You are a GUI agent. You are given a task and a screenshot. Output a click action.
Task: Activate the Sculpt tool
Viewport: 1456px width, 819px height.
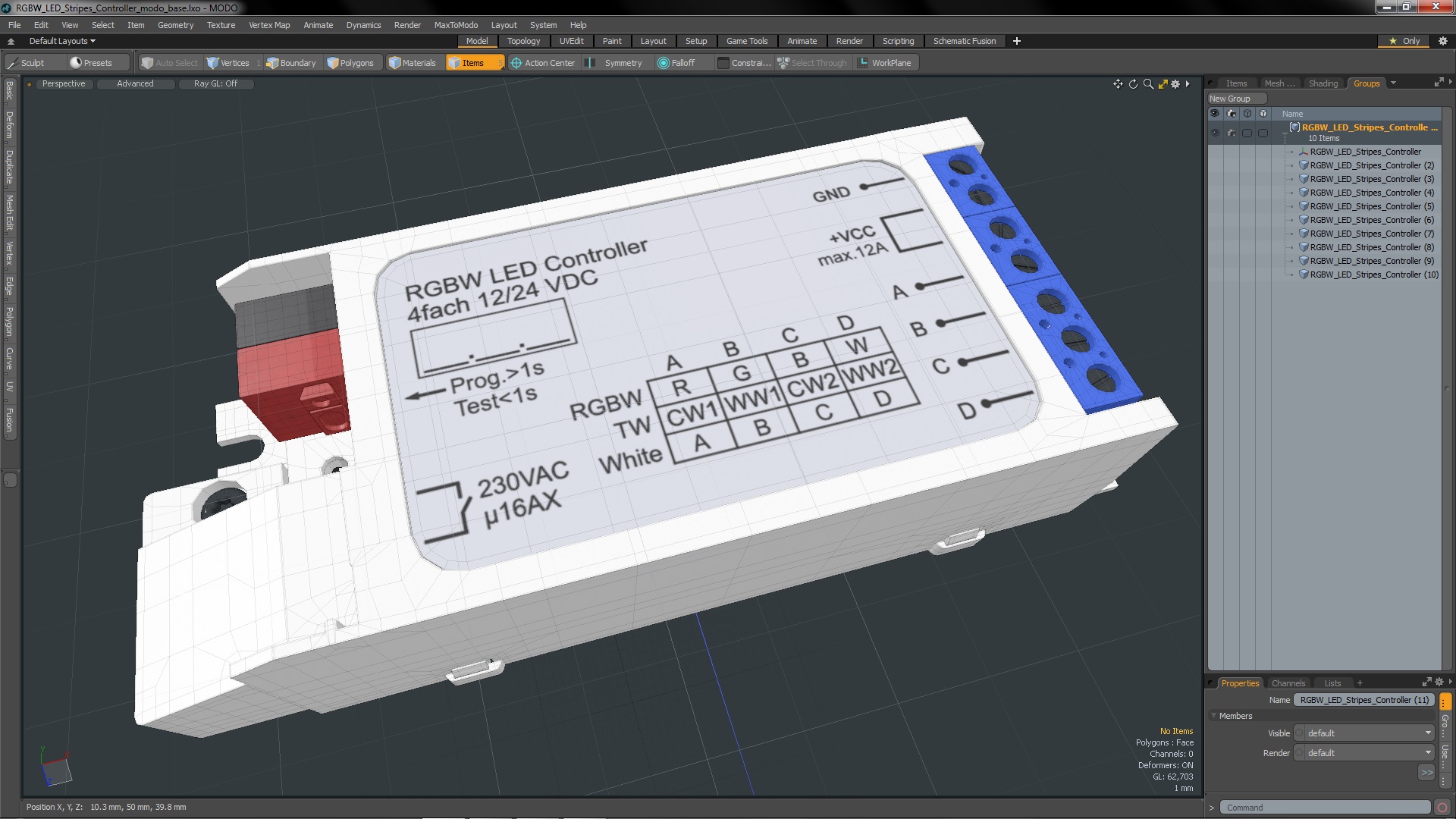click(x=27, y=63)
